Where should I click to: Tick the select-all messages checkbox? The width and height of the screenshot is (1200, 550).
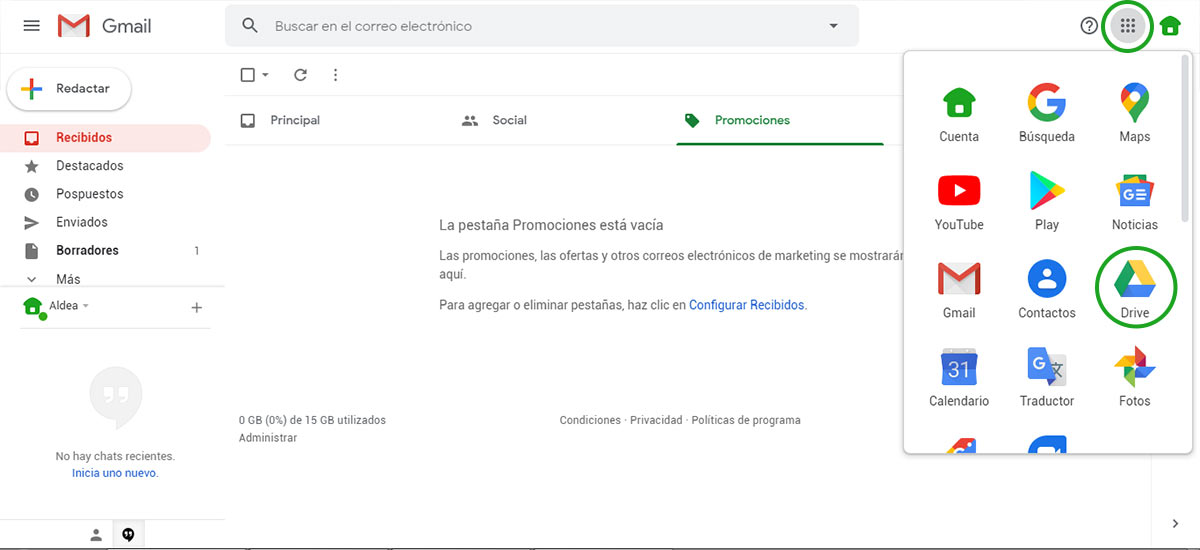point(248,75)
